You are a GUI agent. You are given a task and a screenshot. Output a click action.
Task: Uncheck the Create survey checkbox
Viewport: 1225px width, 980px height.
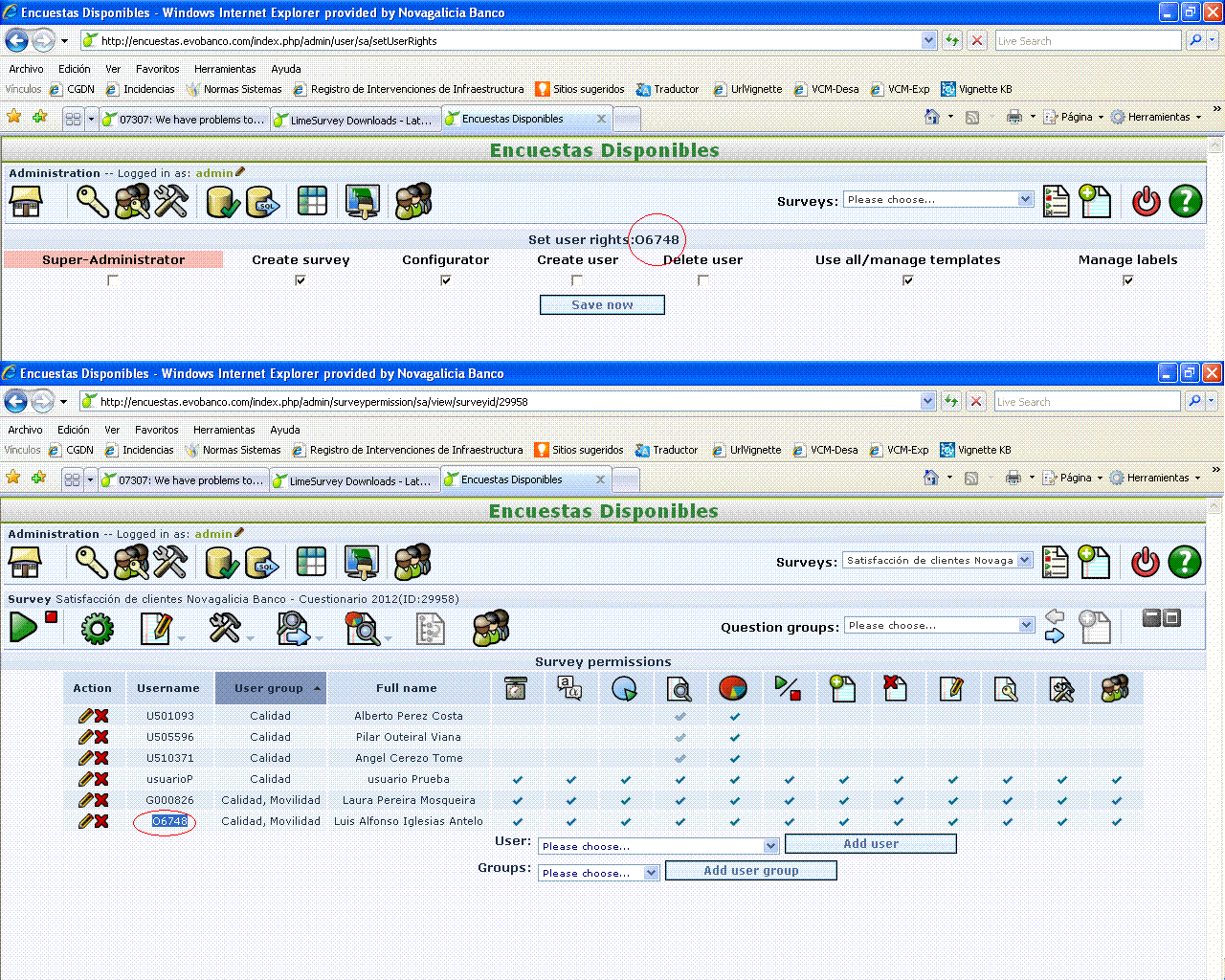point(301,280)
